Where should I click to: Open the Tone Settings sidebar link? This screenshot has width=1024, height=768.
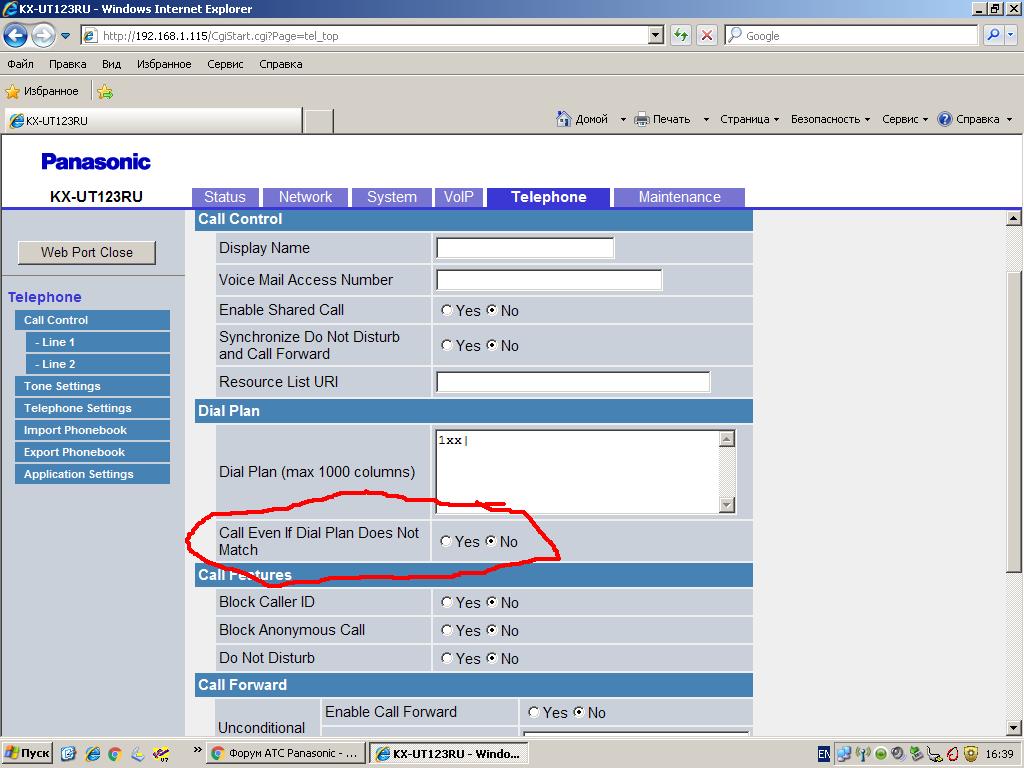[x=92, y=386]
